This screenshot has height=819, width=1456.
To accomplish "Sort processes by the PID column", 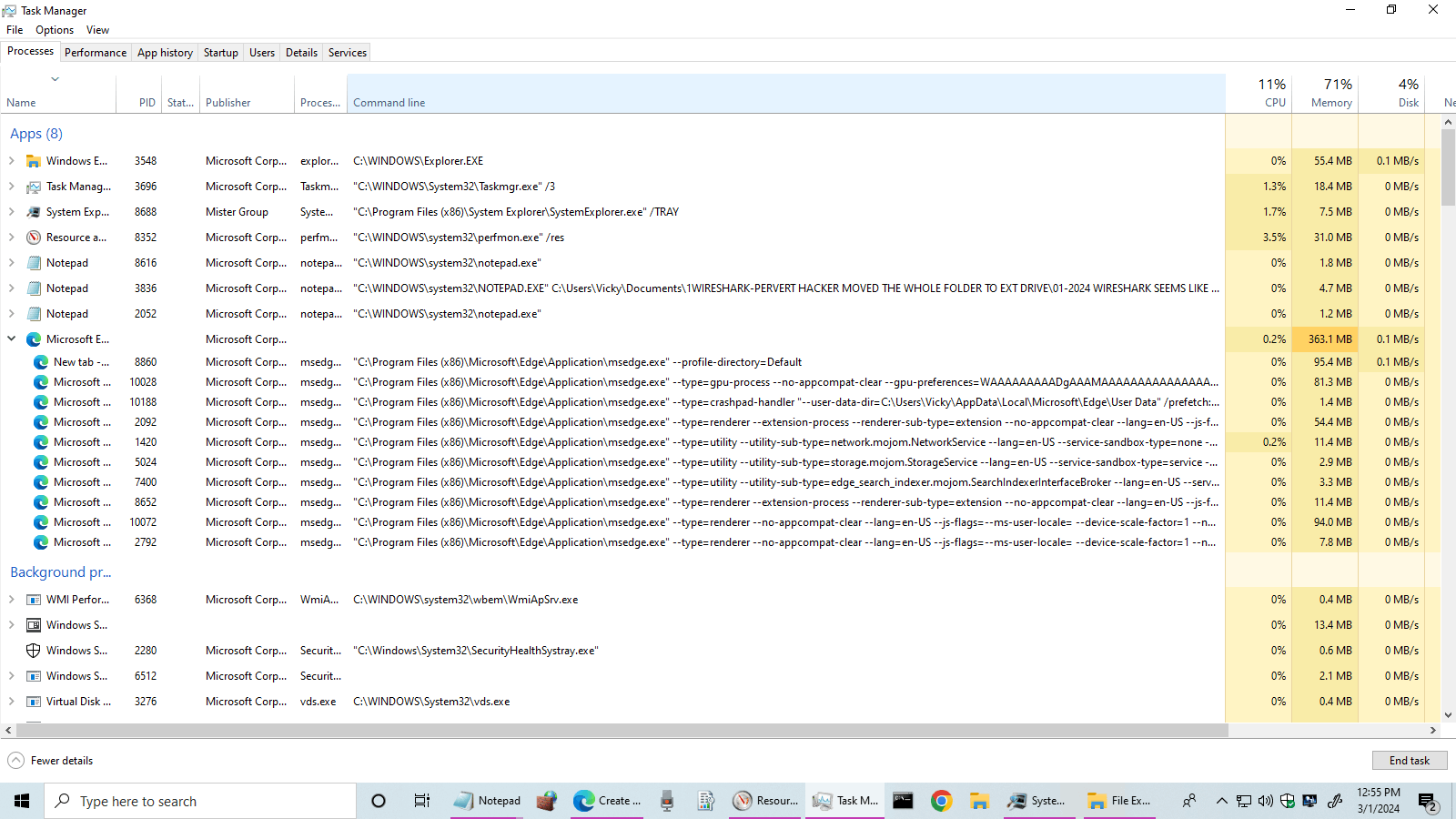I will point(139,94).
